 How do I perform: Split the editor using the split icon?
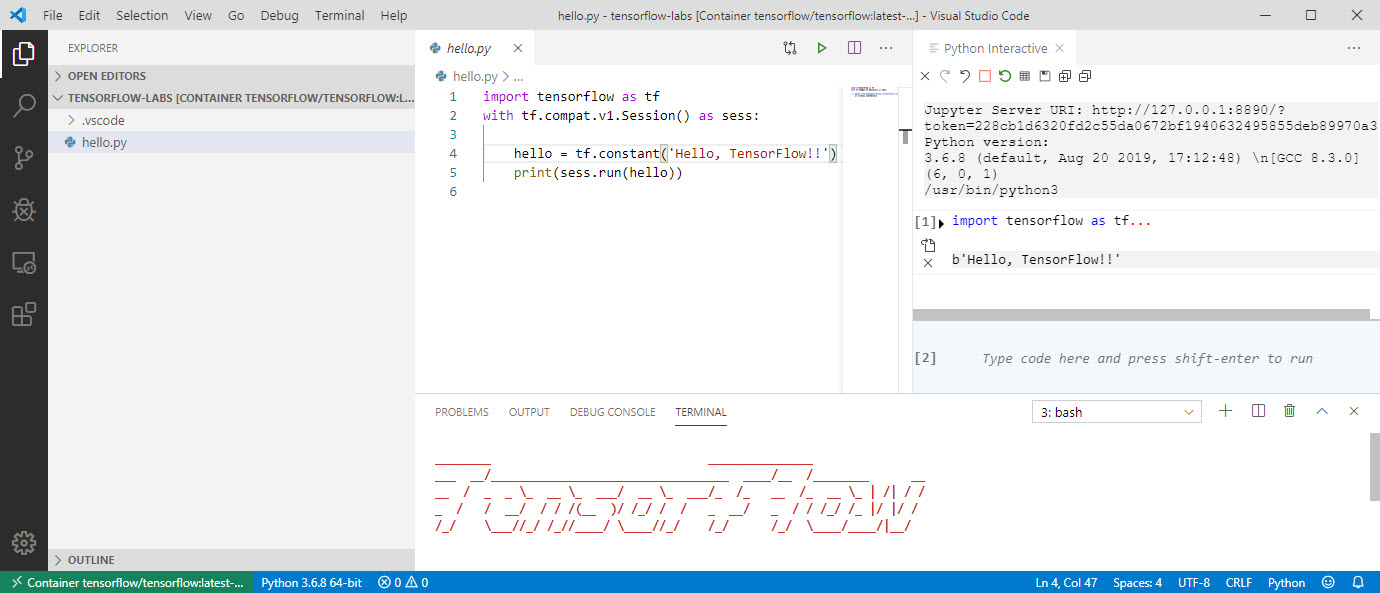click(854, 47)
